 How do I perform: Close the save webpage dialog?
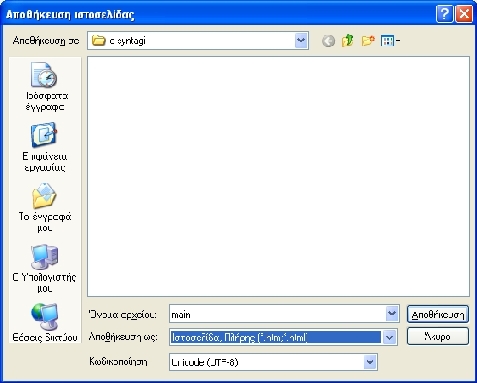point(464,14)
